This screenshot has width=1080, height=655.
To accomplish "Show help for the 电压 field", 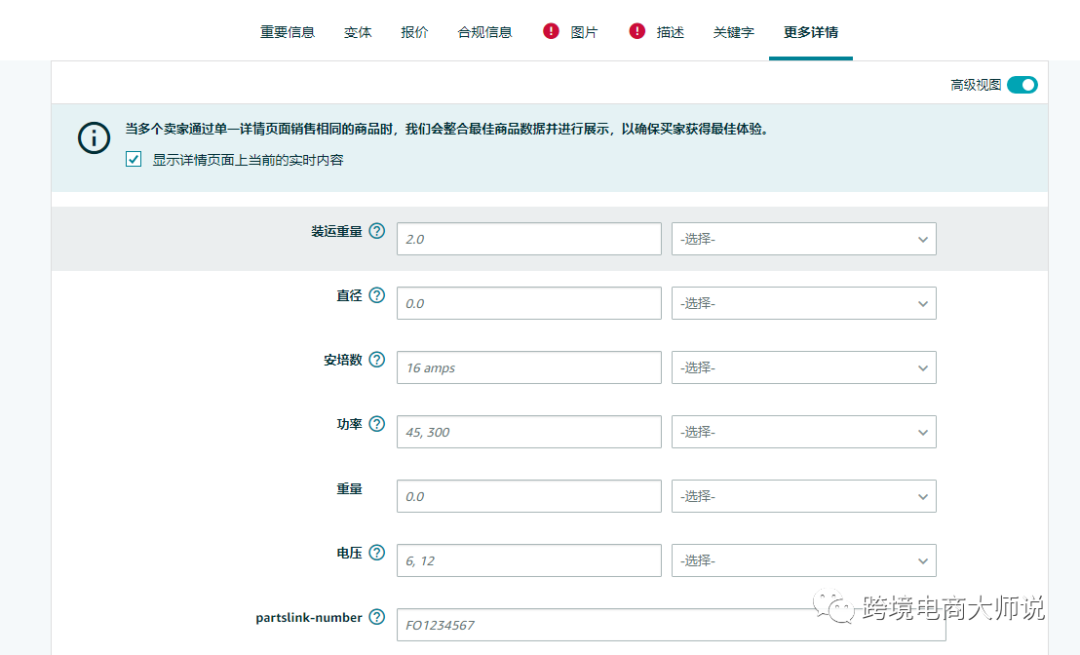I will click(x=376, y=552).
